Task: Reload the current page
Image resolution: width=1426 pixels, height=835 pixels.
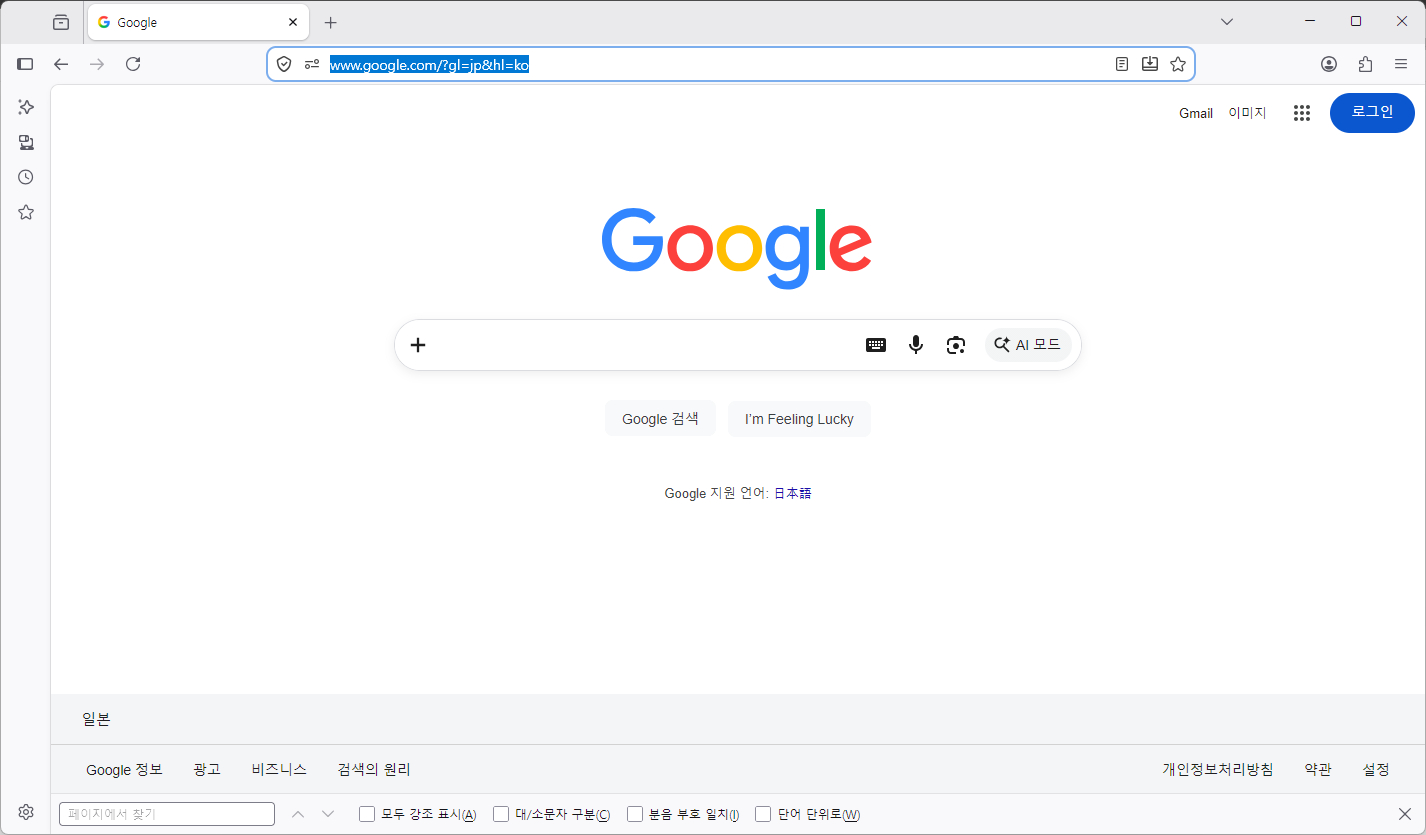Action: tap(133, 64)
